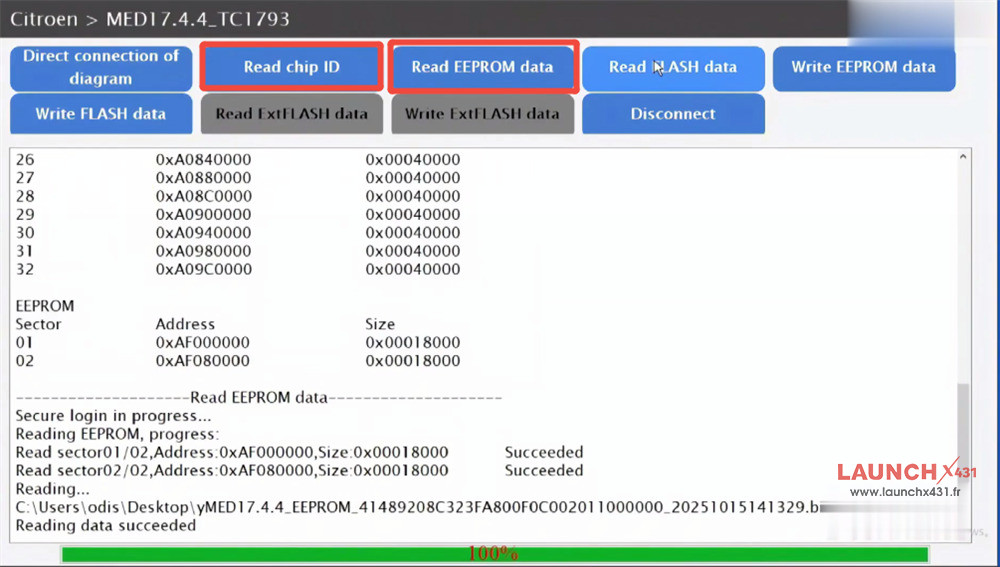Click the Read FLASH data button

(673, 68)
